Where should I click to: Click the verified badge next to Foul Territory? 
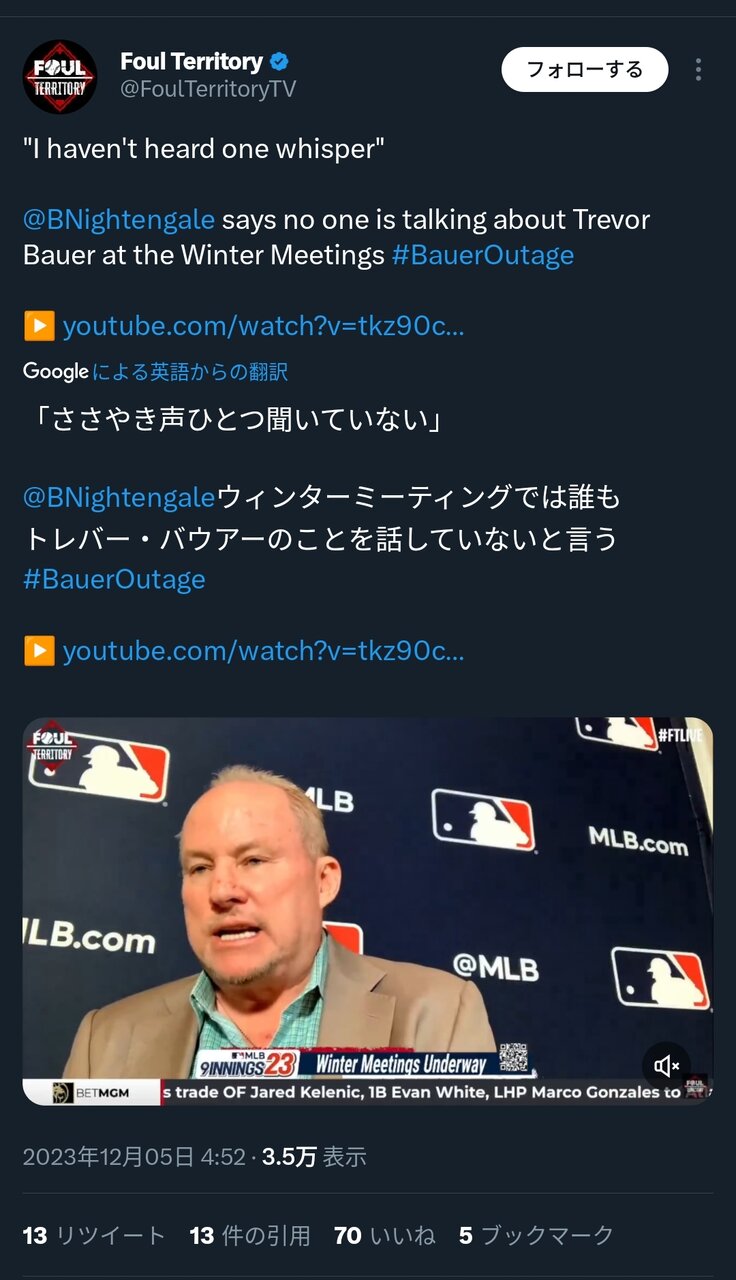[x=282, y=62]
